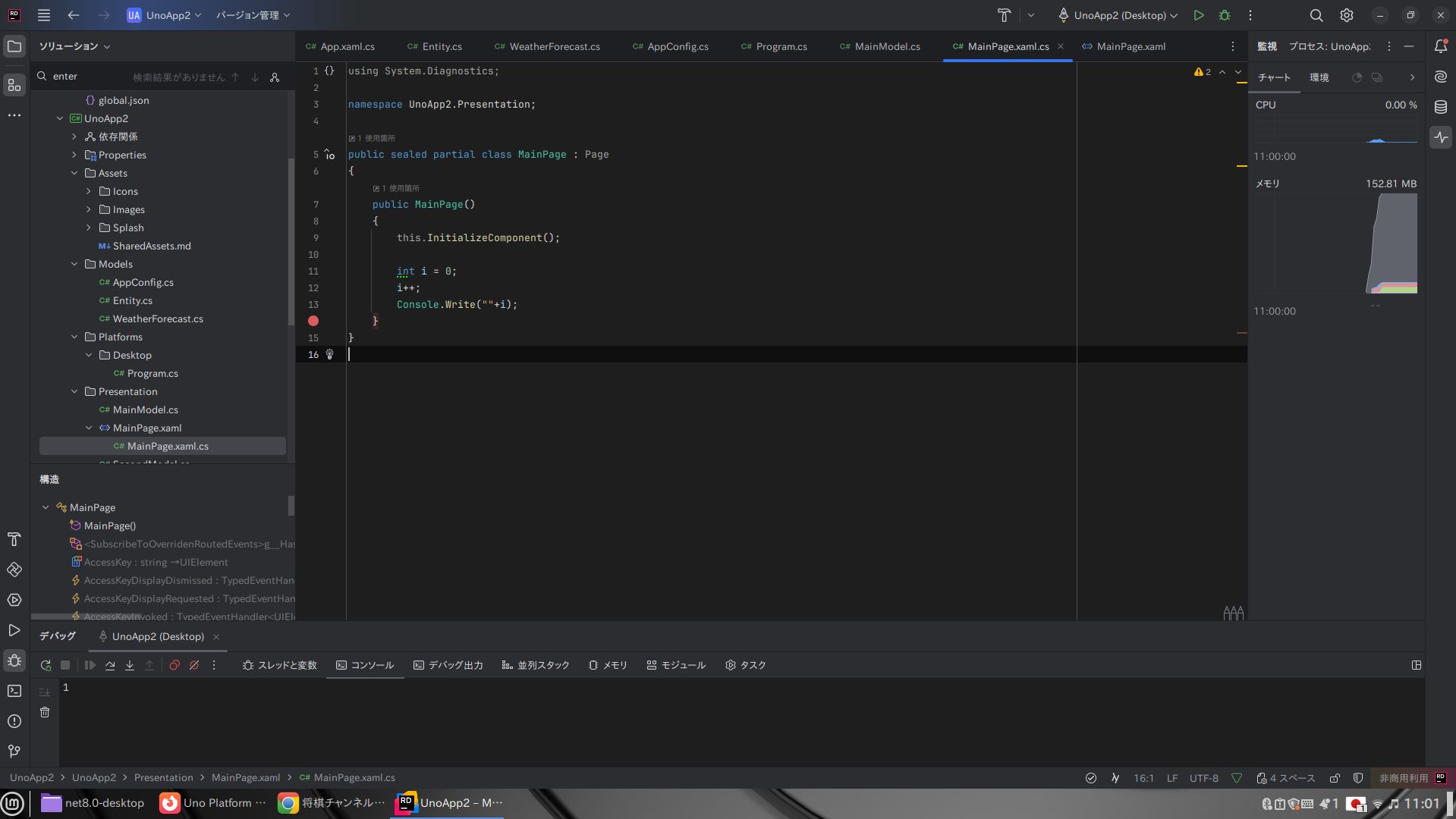Stop the debug session

65,665
